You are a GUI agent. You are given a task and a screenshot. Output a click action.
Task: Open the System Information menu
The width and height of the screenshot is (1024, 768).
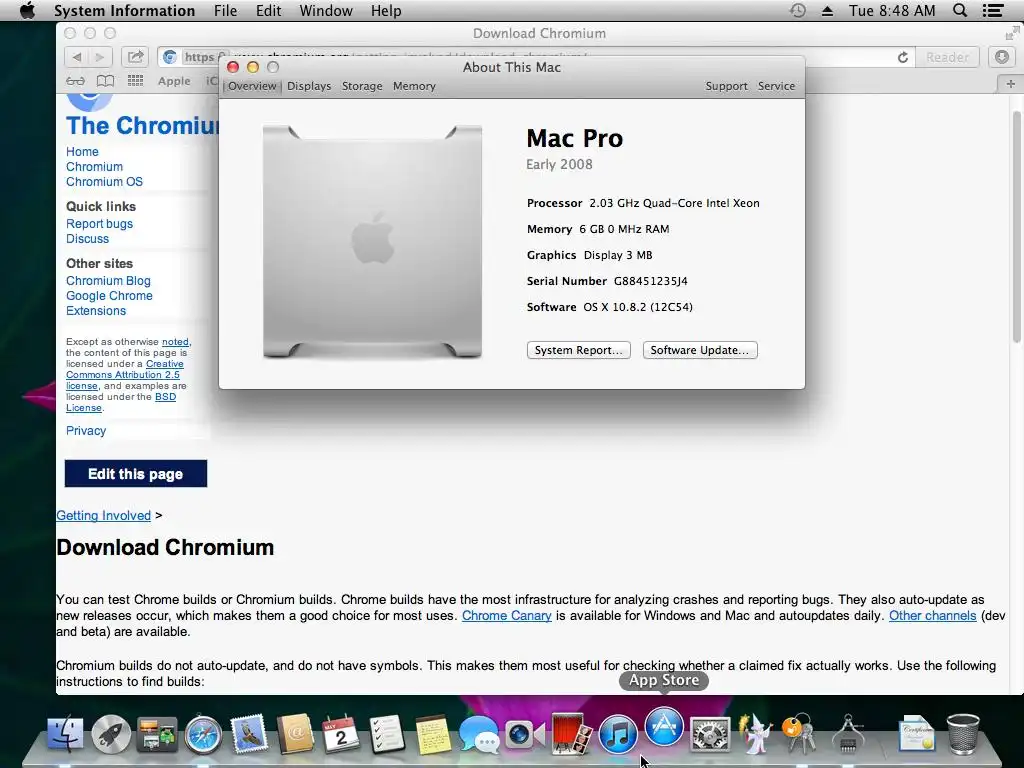pos(124,11)
